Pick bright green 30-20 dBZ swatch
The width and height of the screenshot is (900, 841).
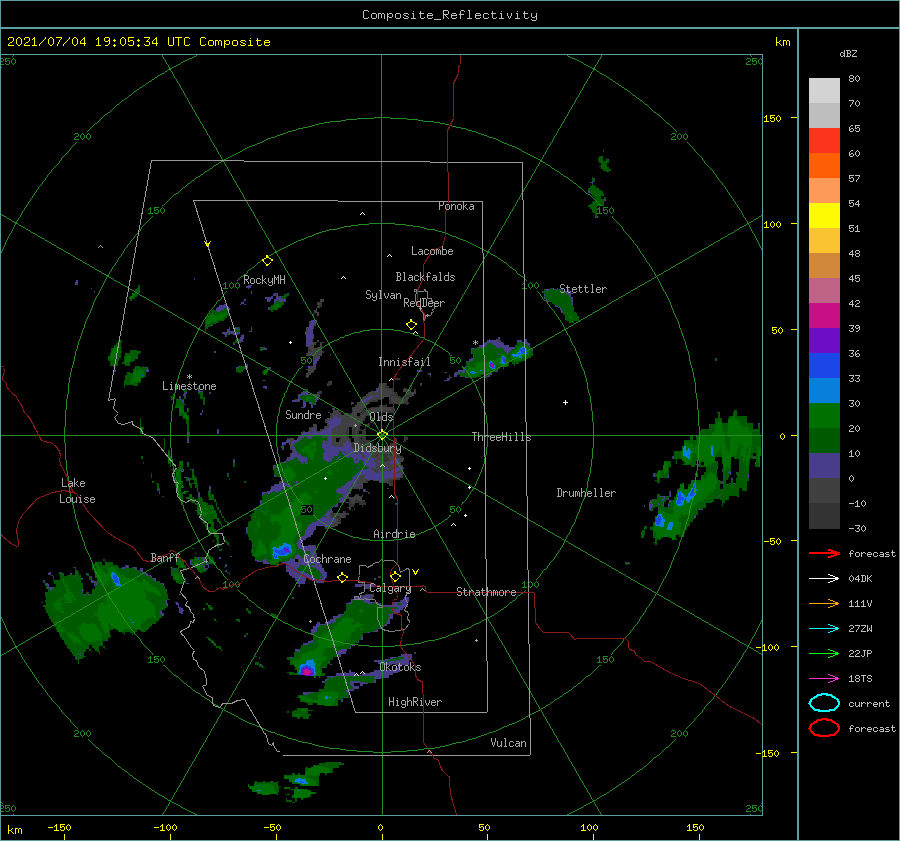tap(824, 415)
